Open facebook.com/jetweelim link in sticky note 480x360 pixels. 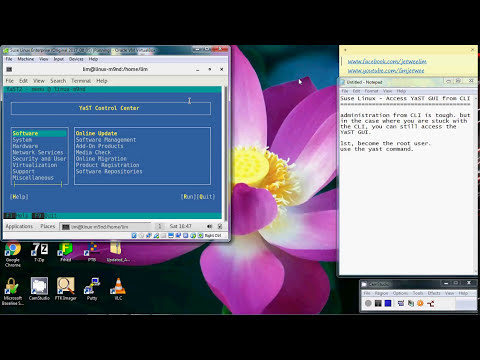pyautogui.click(x=387, y=61)
